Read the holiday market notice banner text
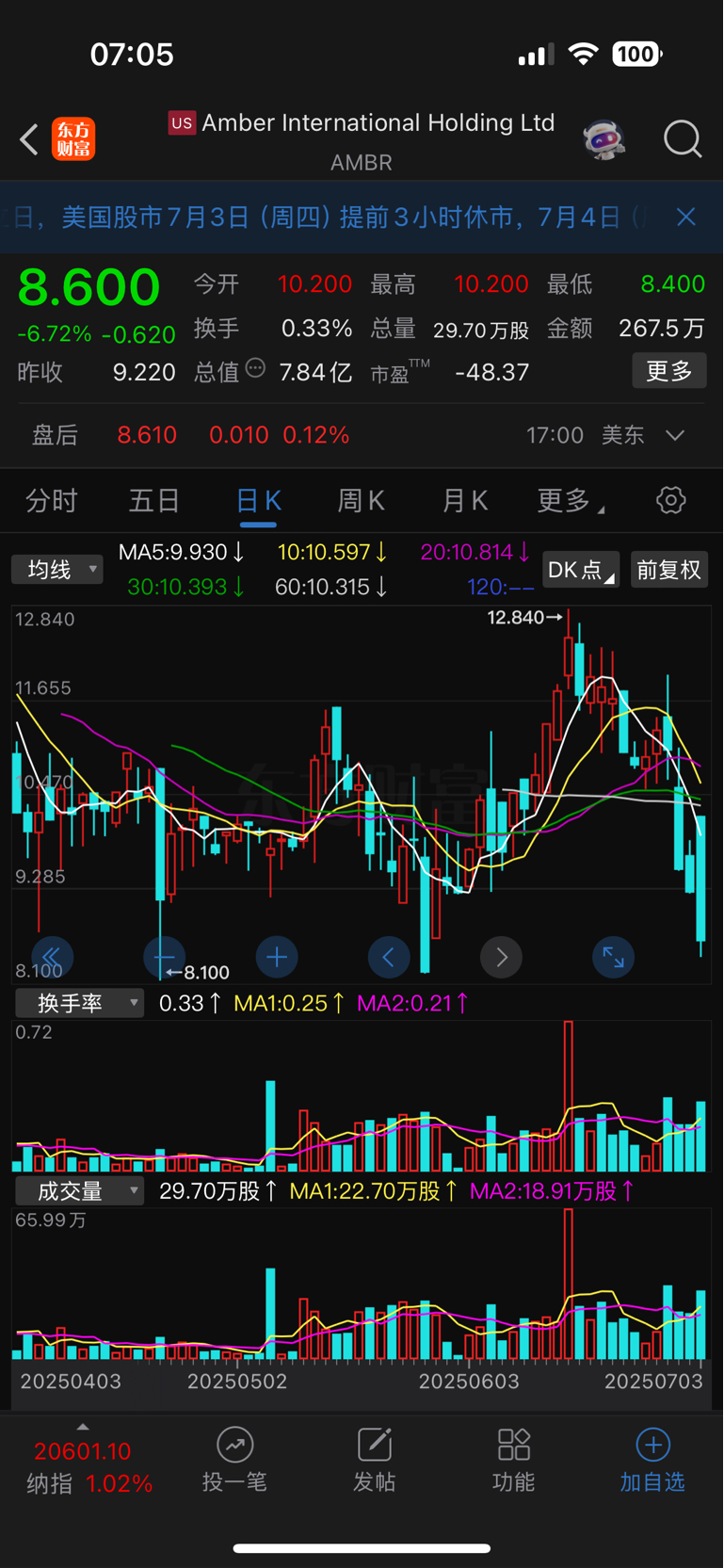Viewport: 724px width, 1568px height. (330, 218)
